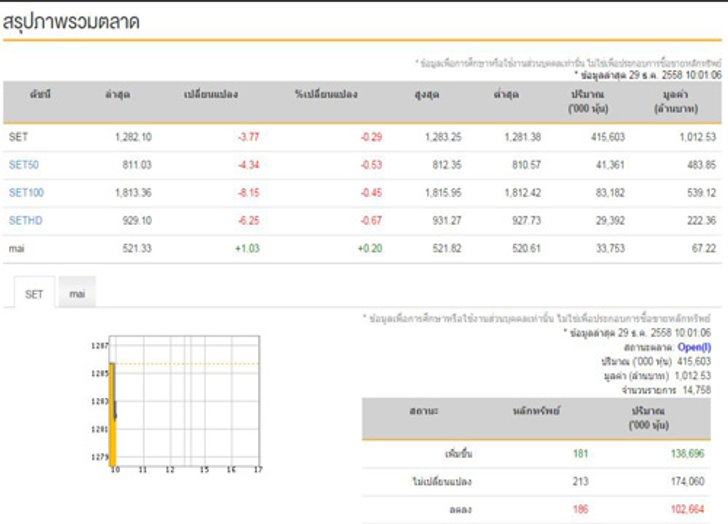Select SET50 percent change -0.53

(371, 165)
